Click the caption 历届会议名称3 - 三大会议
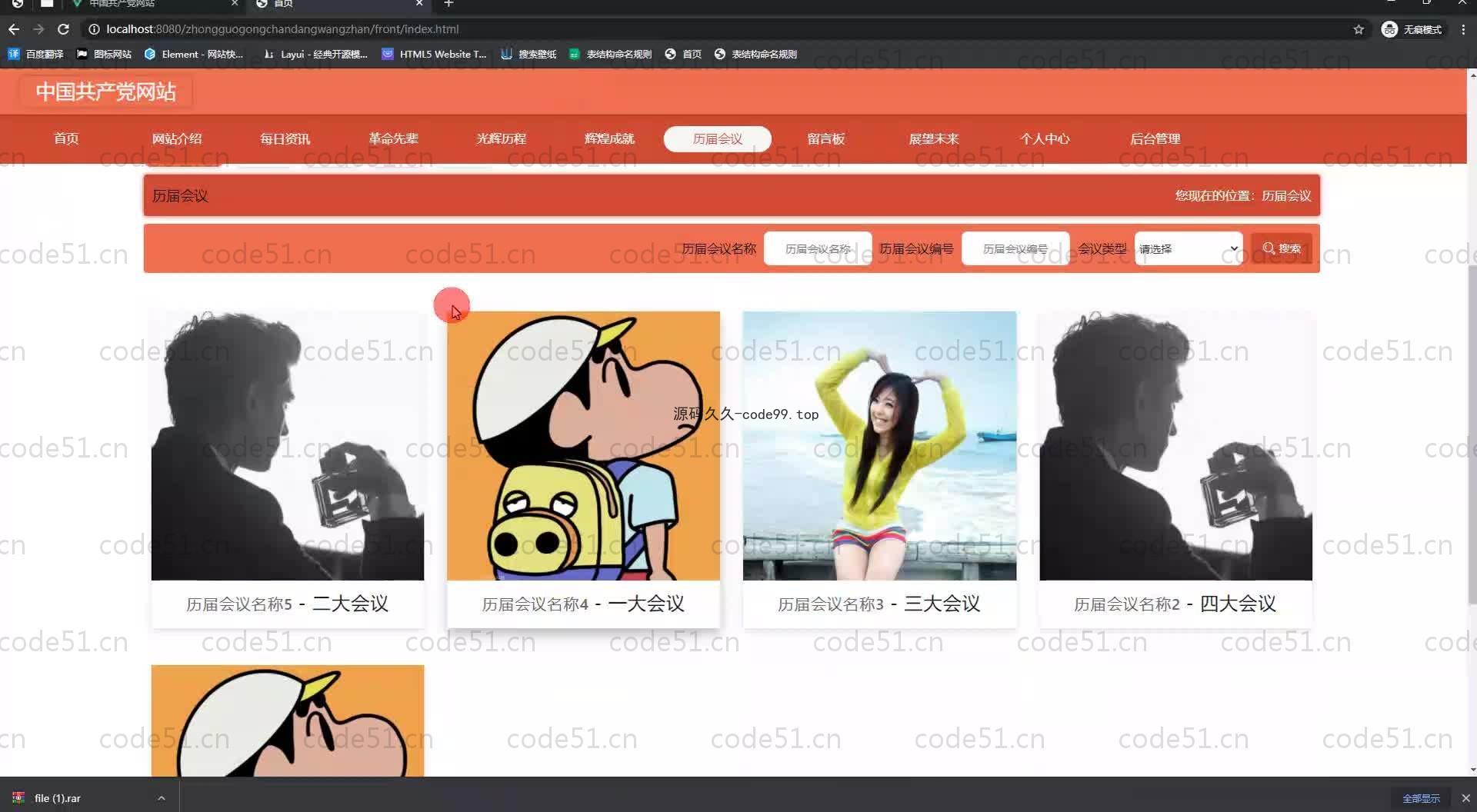Image resolution: width=1477 pixels, height=812 pixels. [x=879, y=604]
